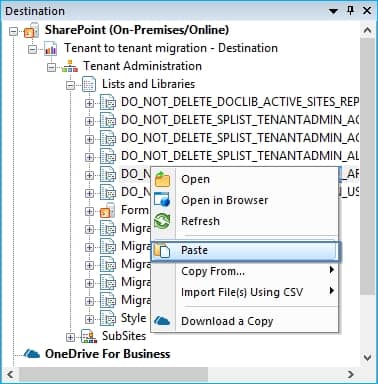Toggle the Destination panel auto-hide pin
Screen dimensions: 378x384
pos(351,11)
